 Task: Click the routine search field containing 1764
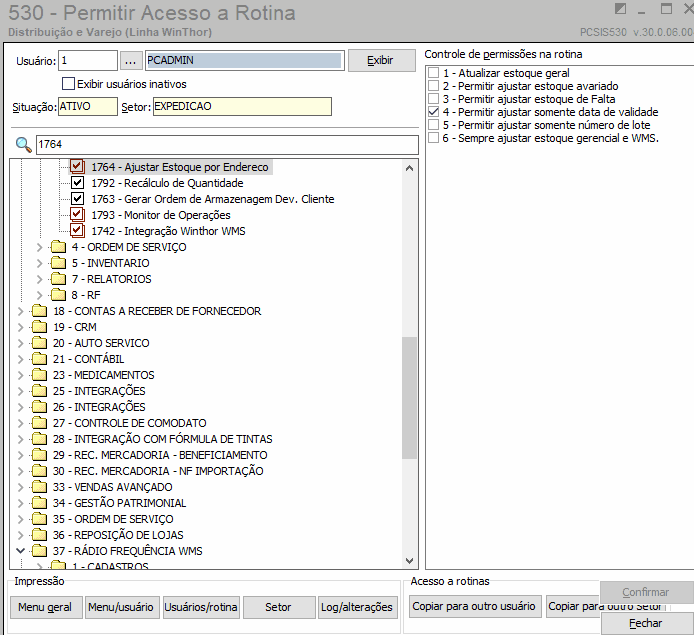pos(227,145)
